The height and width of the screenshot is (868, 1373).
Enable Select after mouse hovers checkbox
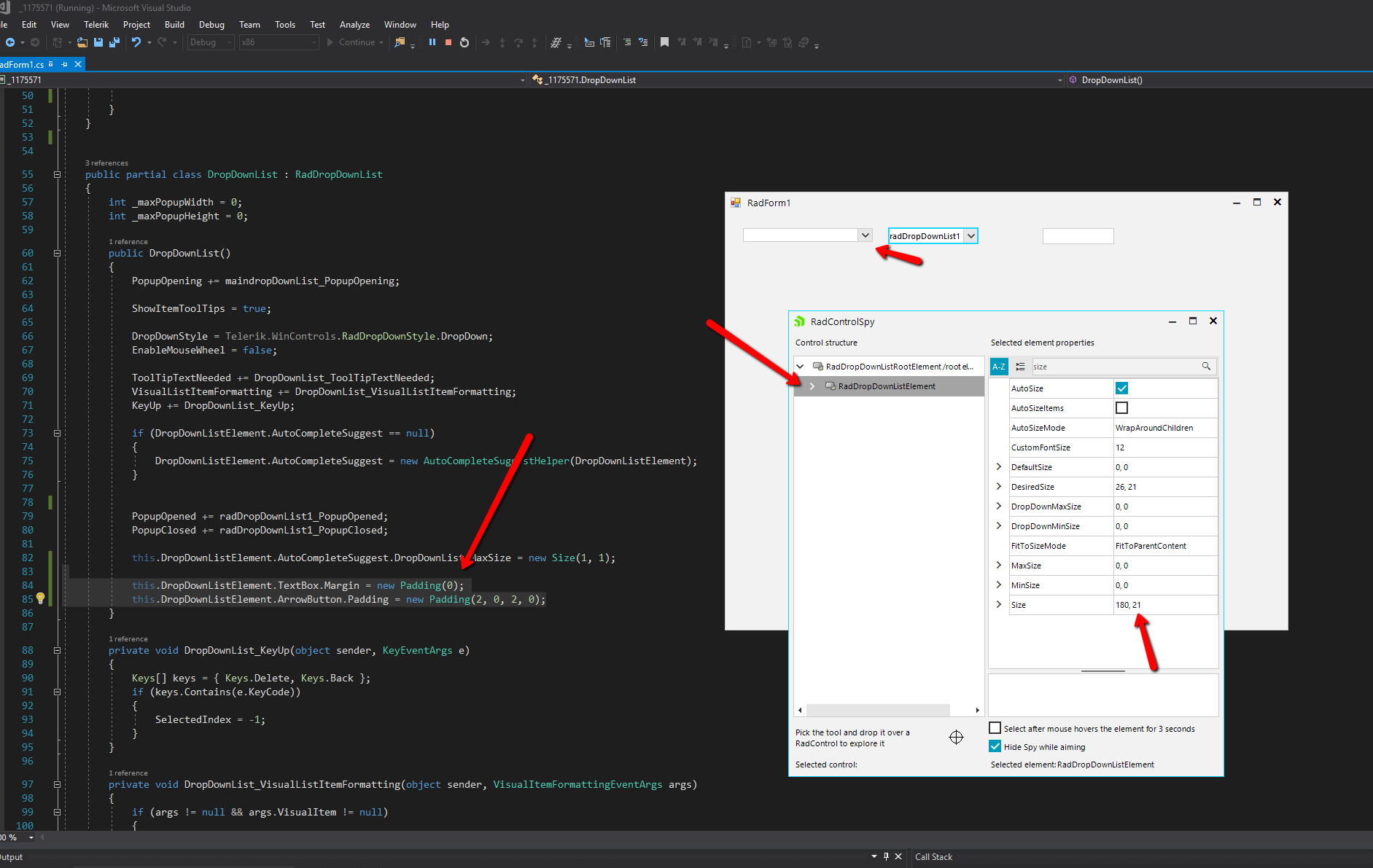[995, 728]
